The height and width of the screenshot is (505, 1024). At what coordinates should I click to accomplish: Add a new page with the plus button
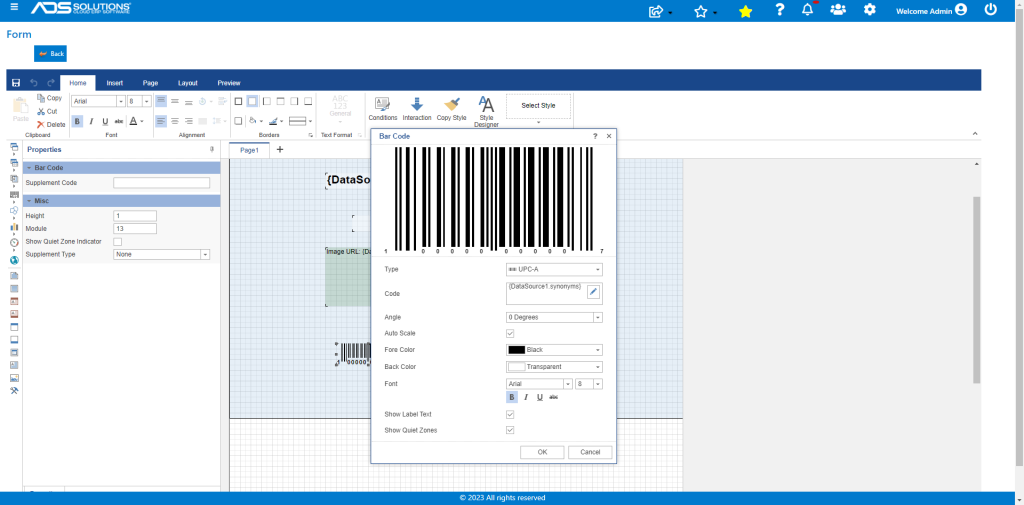point(280,150)
